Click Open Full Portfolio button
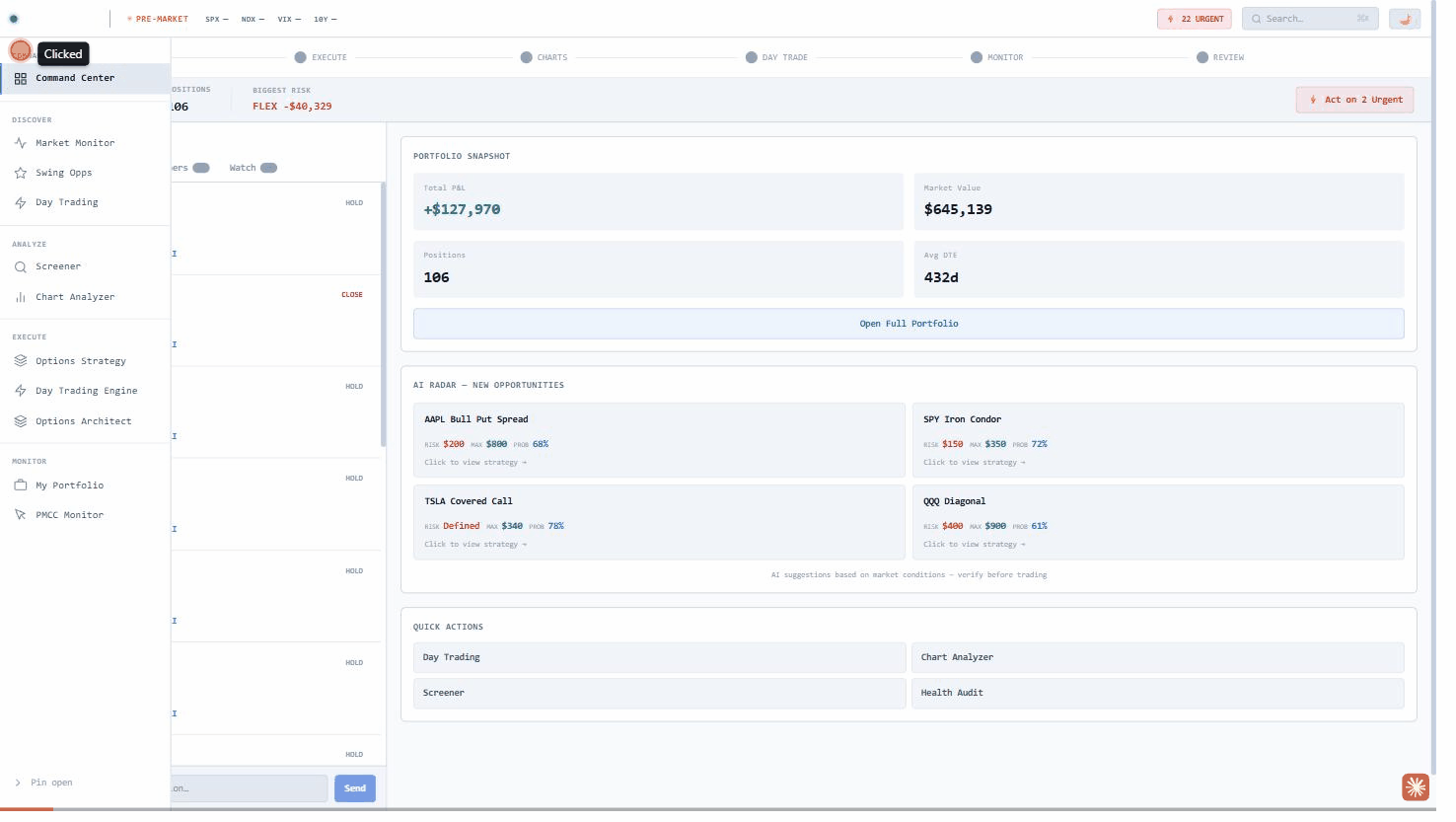This screenshot has width=1456, height=822. [x=909, y=324]
